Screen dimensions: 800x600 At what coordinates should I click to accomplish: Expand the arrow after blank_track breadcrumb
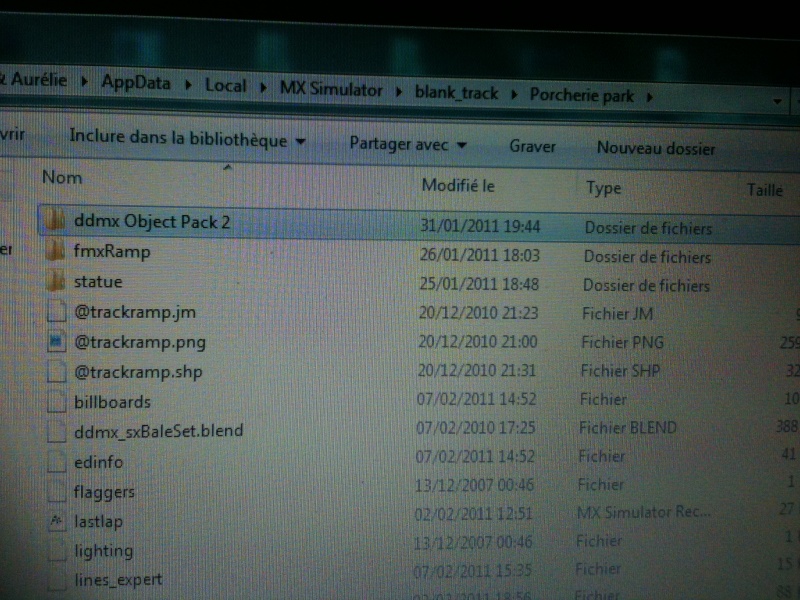coord(514,94)
